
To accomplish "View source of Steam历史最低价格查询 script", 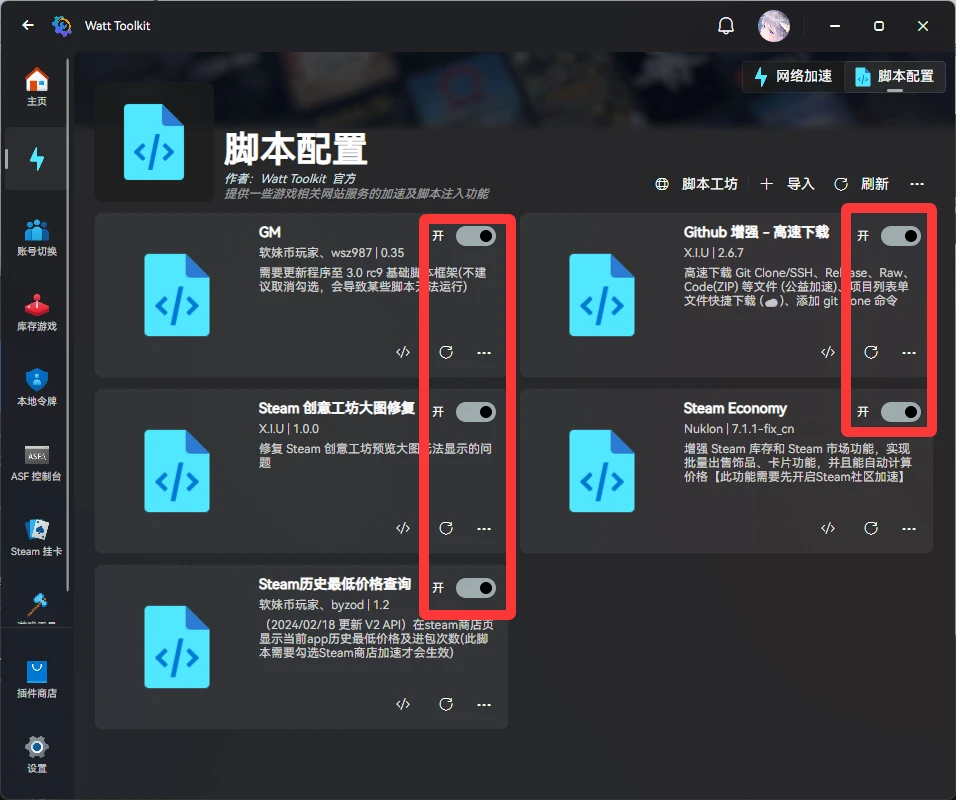I will [x=403, y=704].
